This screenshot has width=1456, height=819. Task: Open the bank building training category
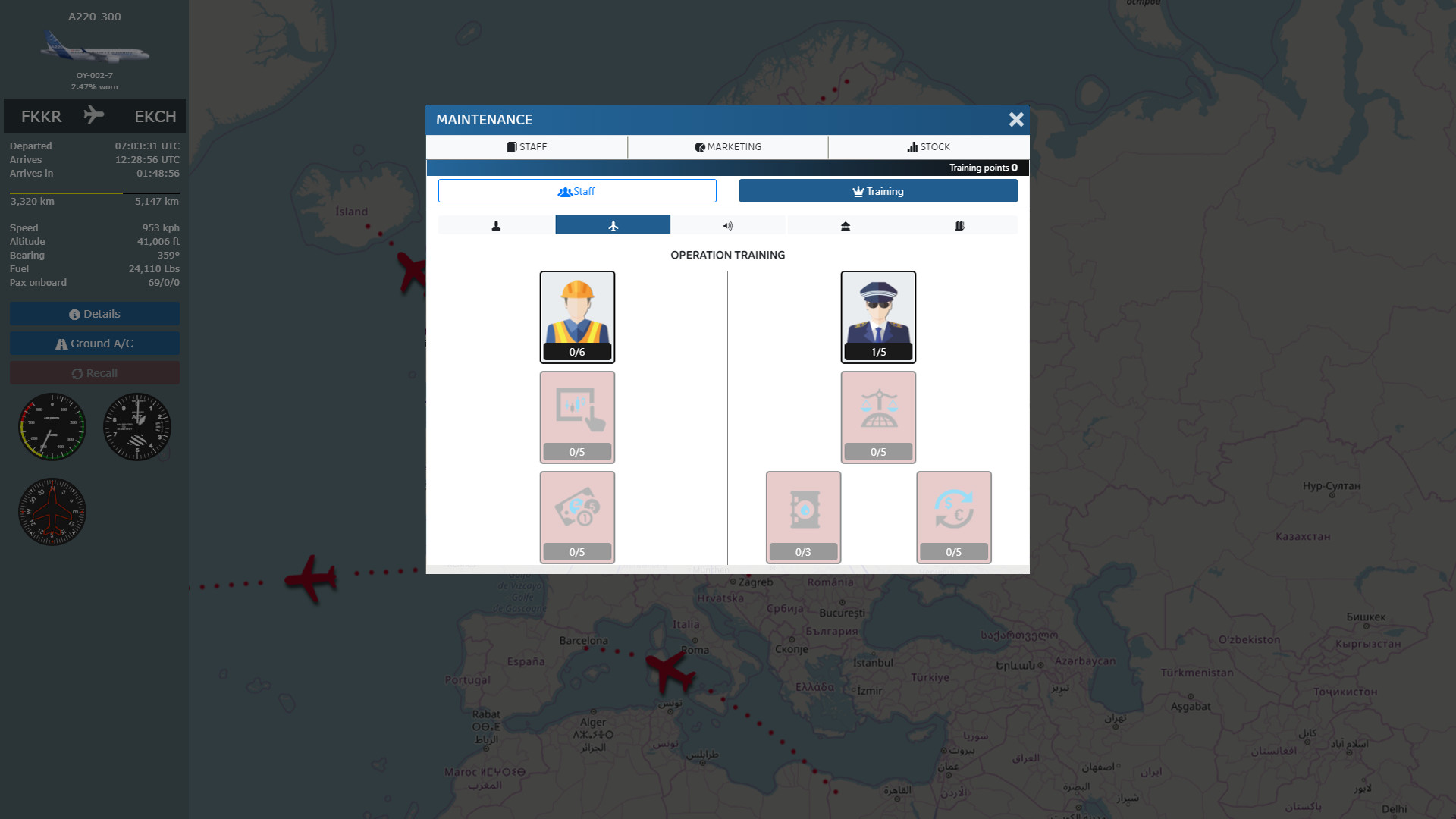tap(844, 224)
